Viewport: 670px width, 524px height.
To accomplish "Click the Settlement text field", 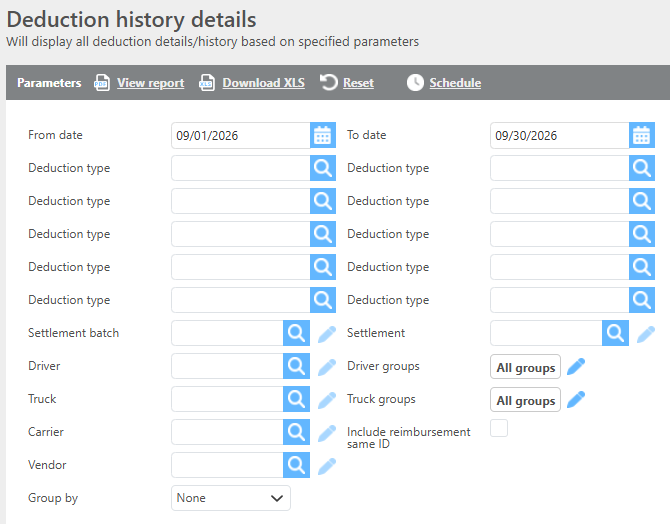I will [546, 333].
